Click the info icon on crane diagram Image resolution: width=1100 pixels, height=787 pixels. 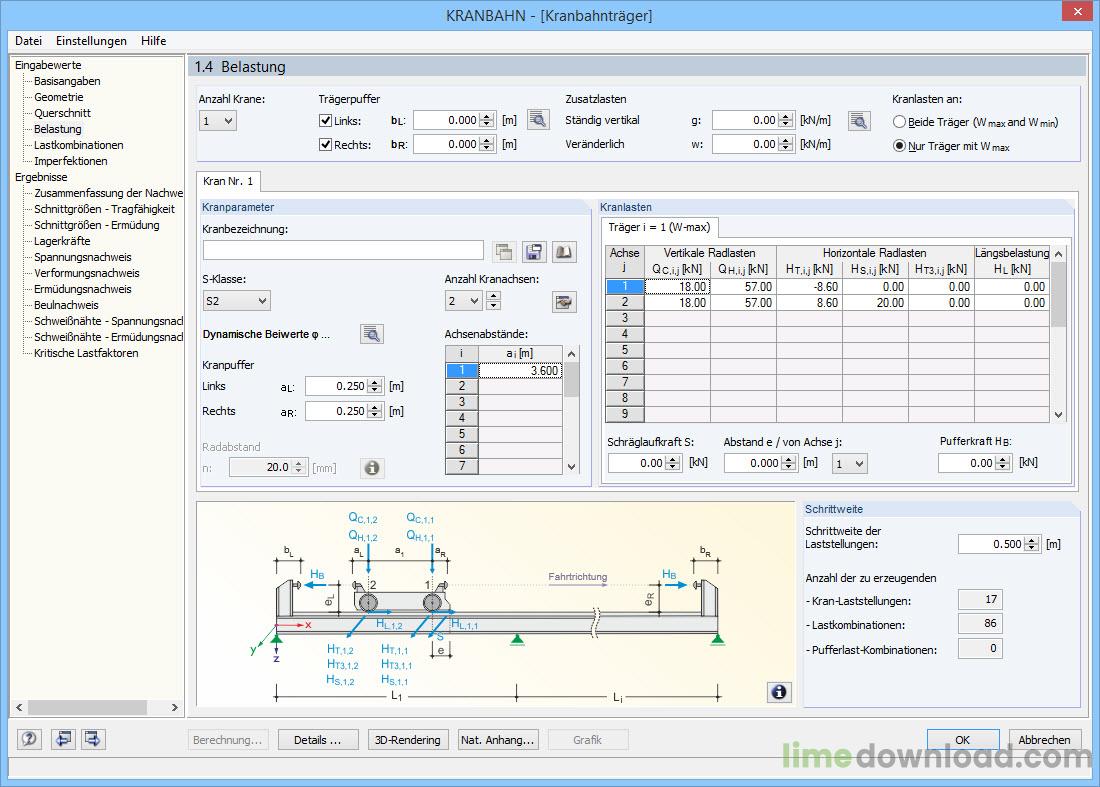(779, 692)
